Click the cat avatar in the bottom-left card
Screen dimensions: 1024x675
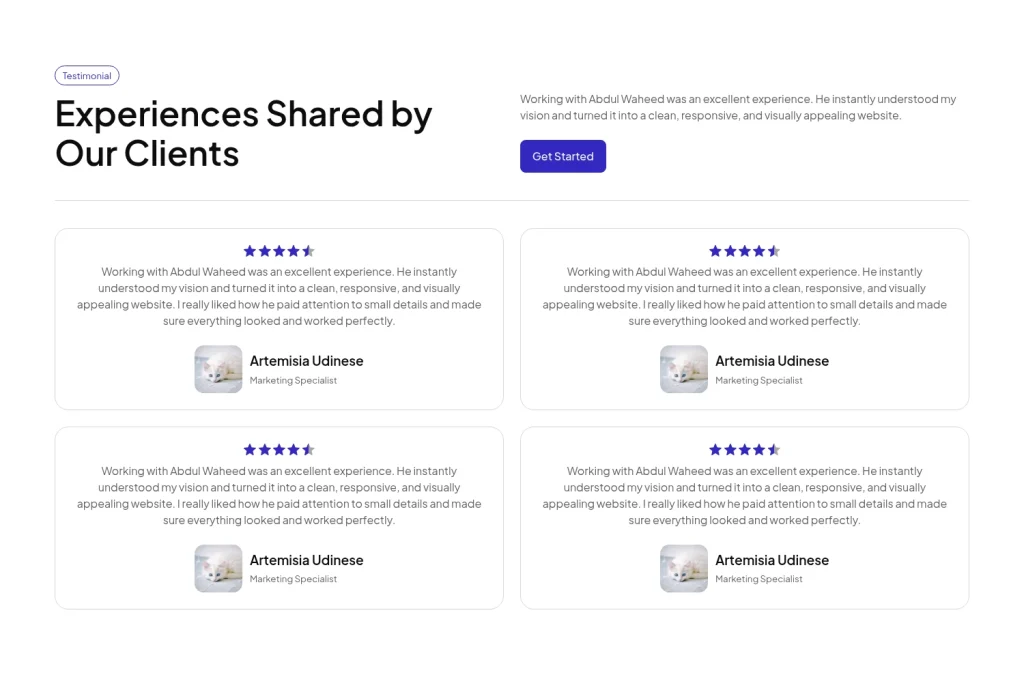[x=218, y=568]
